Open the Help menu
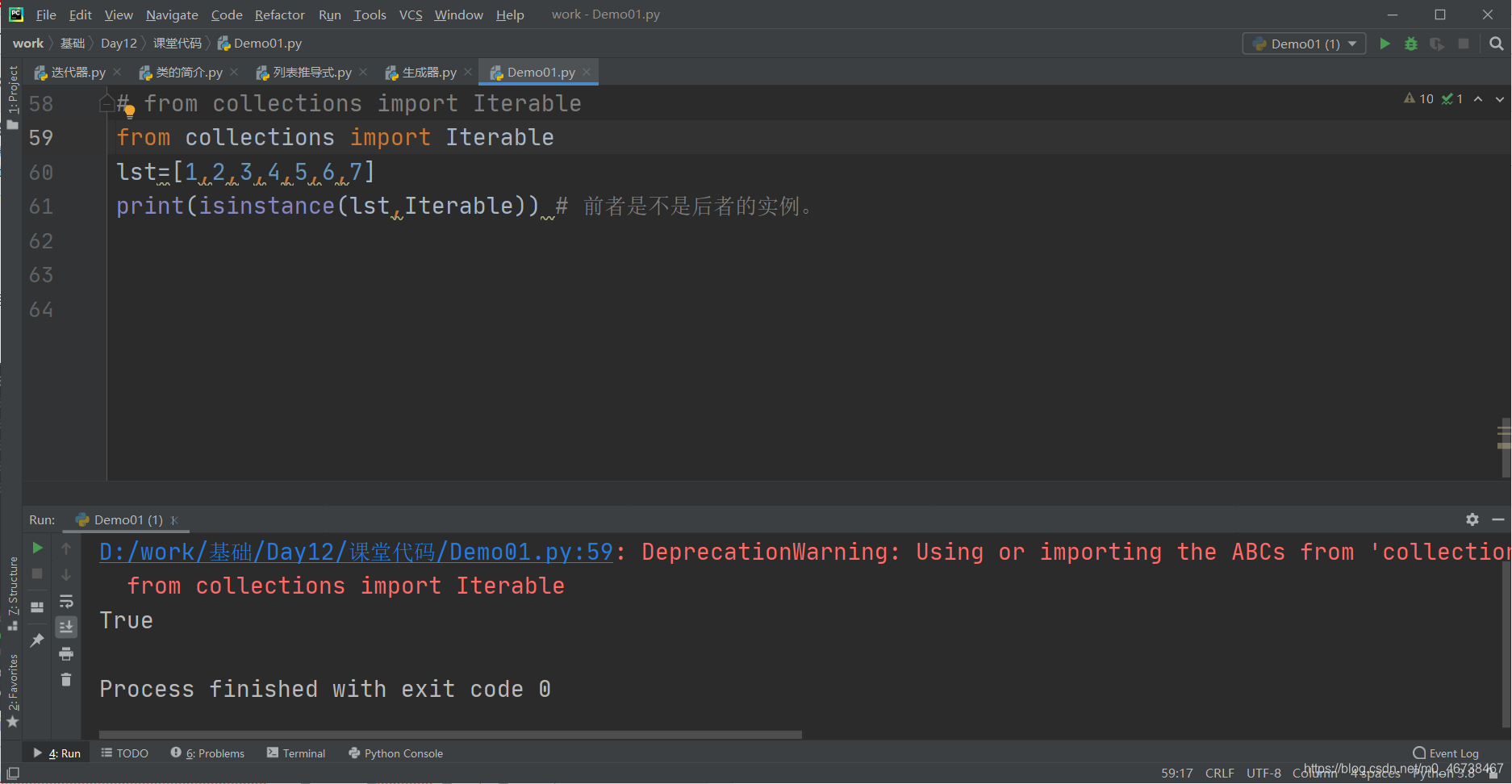1512x784 pixels. pyautogui.click(x=510, y=15)
